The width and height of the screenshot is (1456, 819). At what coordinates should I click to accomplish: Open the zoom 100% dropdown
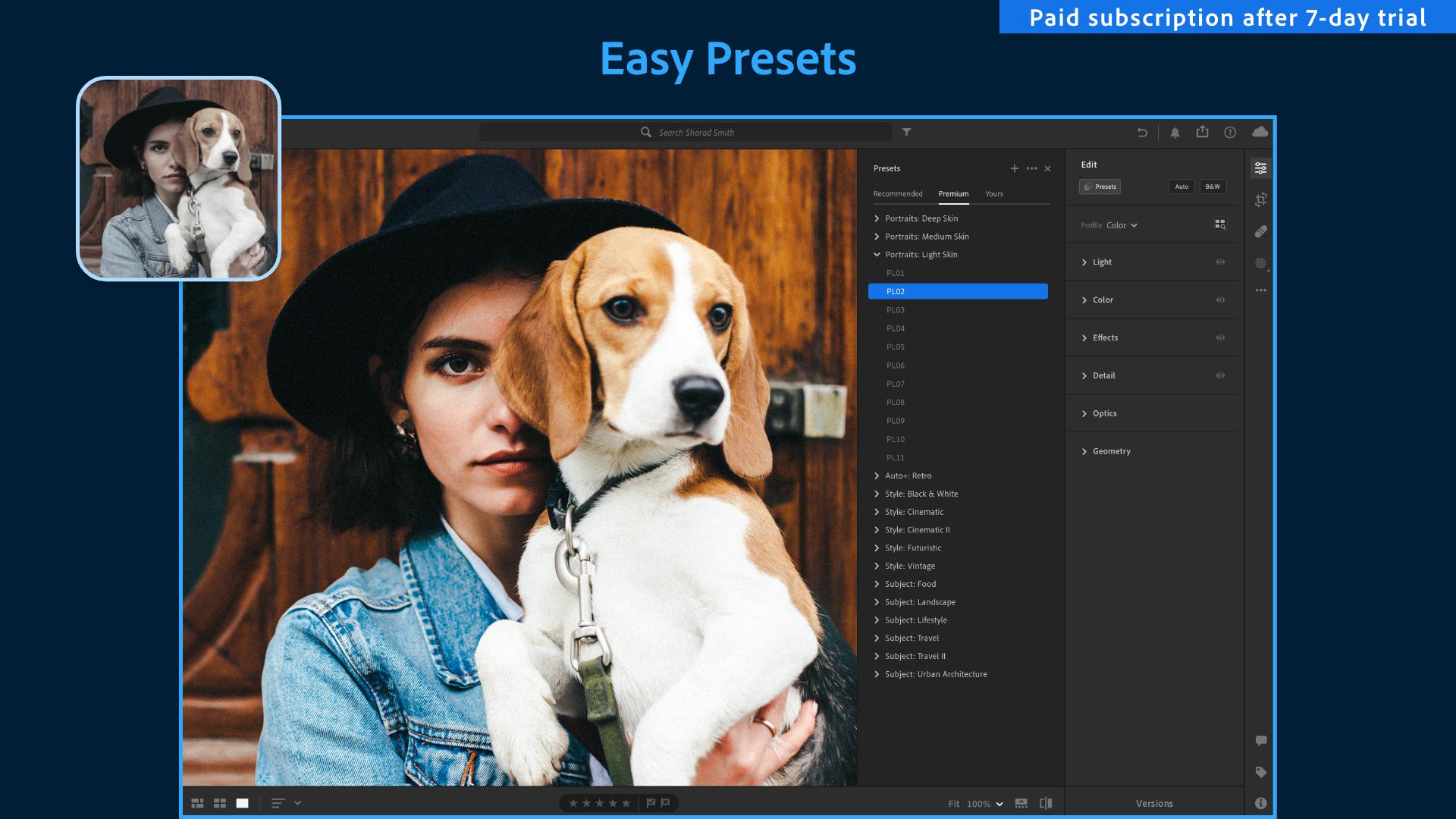(984, 804)
